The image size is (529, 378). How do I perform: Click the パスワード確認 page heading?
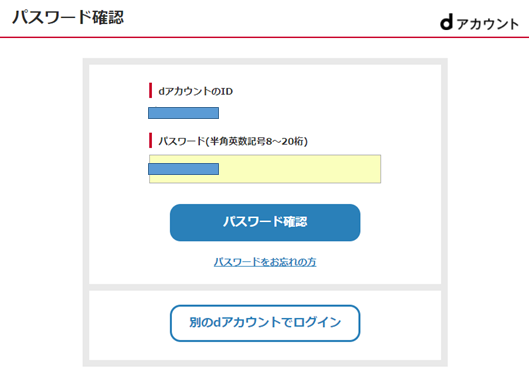(x=68, y=18)
